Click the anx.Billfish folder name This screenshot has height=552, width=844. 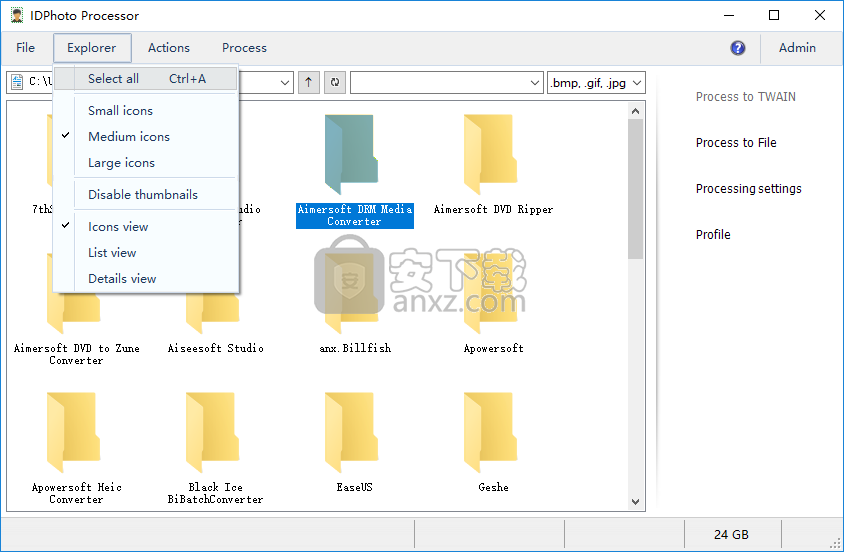click(355, 348)
